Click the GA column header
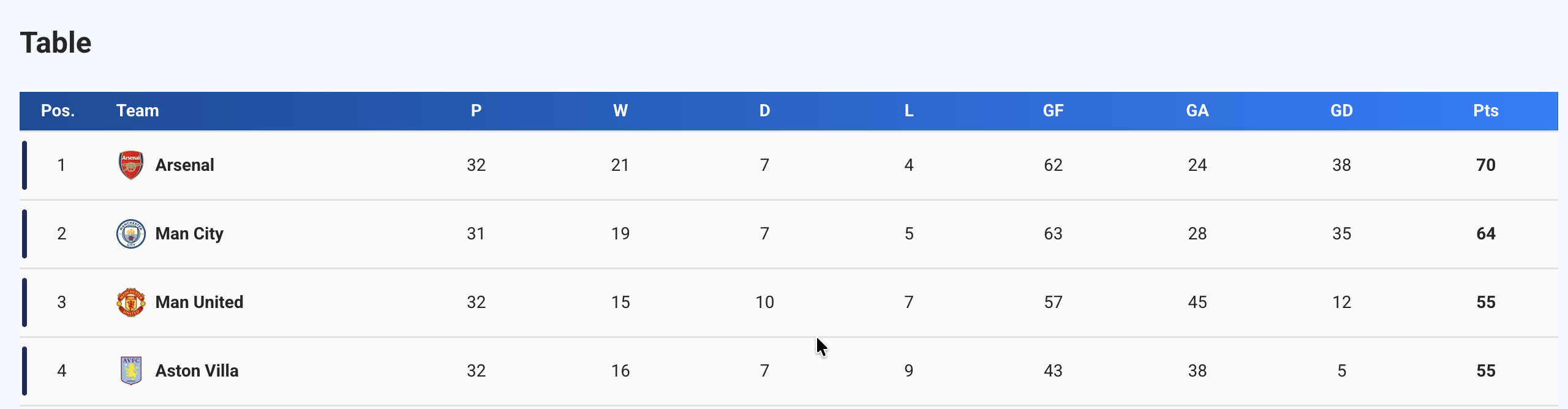Image resolution: width=1568 pixels, height=409 pixels. (1197, 111)
